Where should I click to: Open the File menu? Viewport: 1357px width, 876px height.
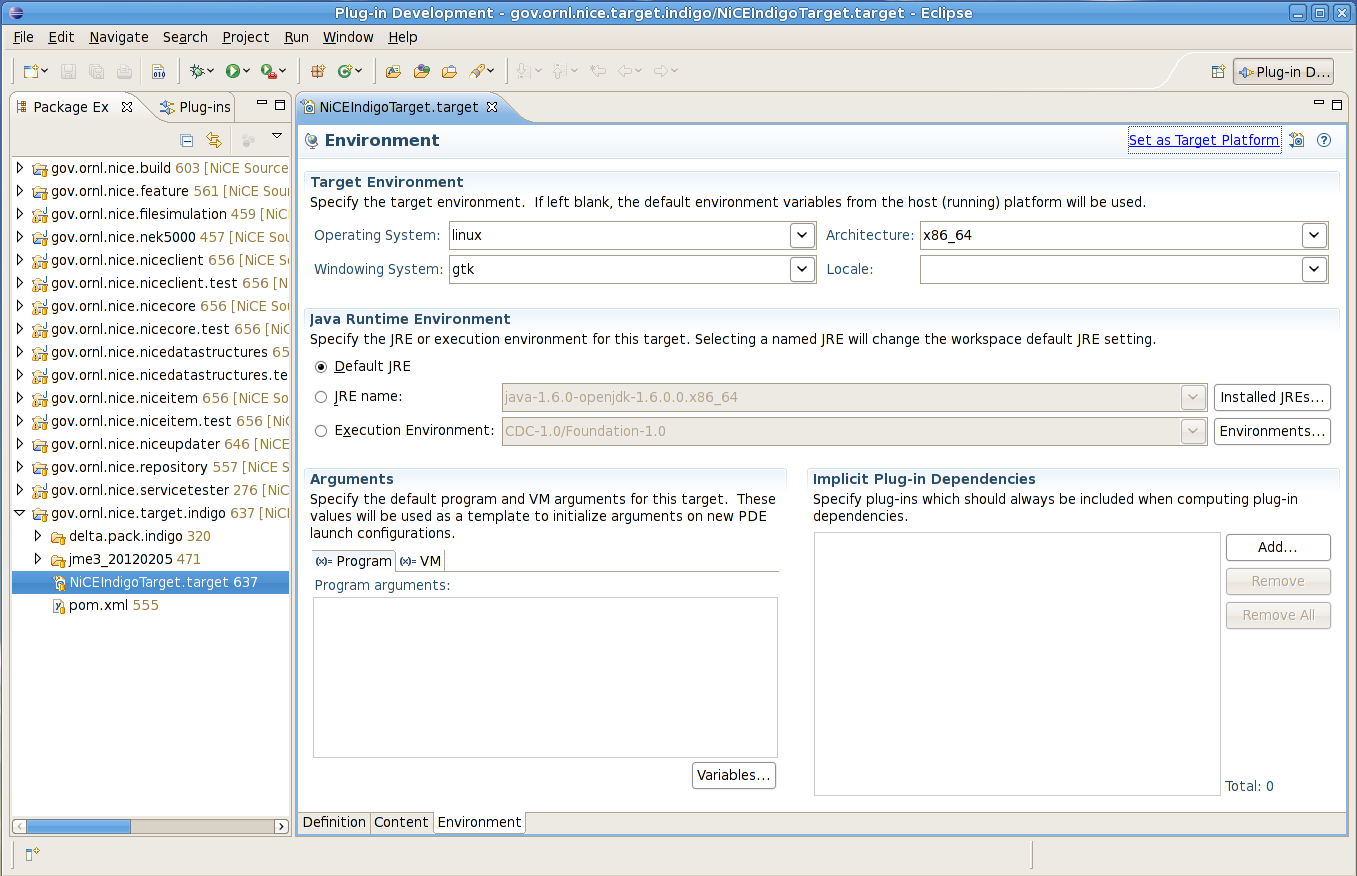click(23, 37)
